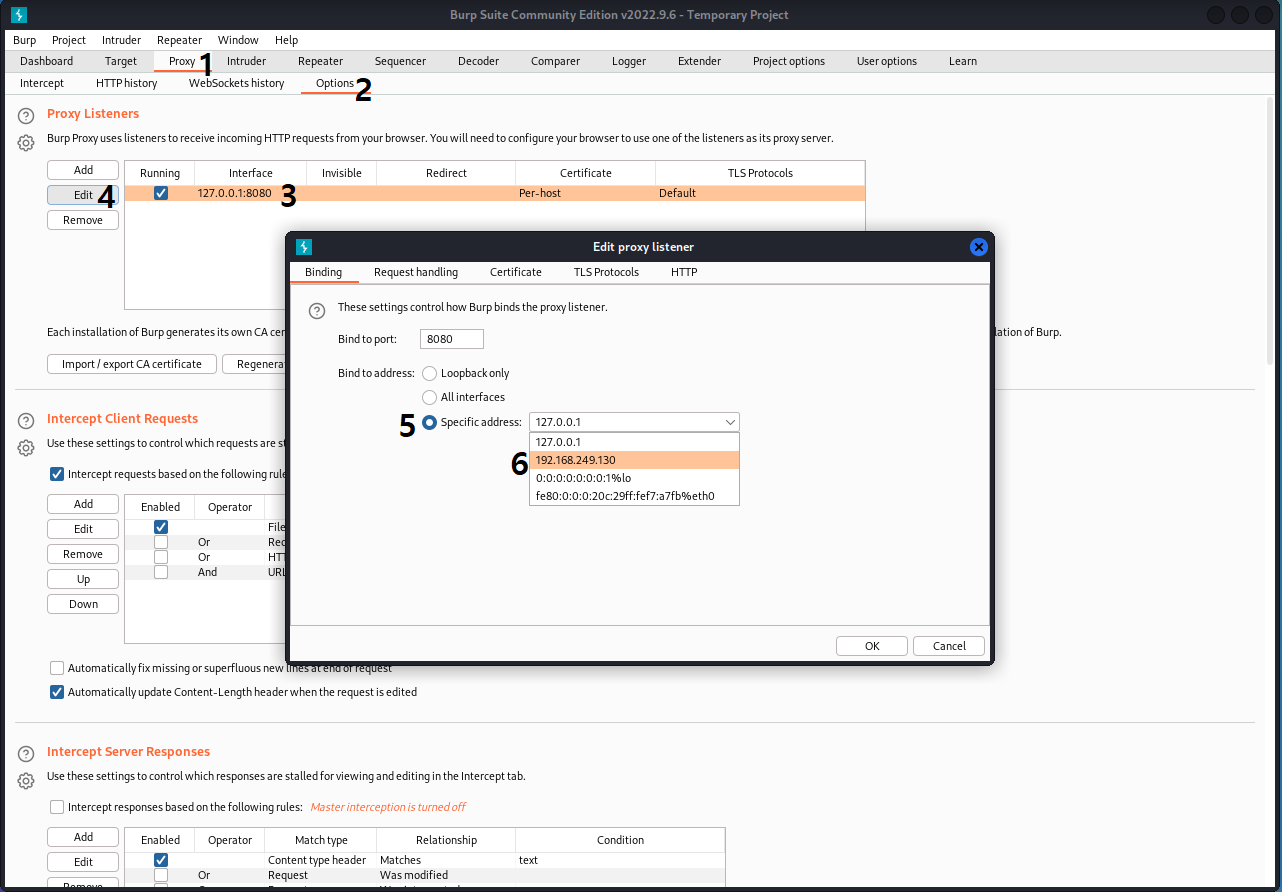Switch to Extender tab
1282x892 pixels.
pyautogui.click(x=699, y=61)
